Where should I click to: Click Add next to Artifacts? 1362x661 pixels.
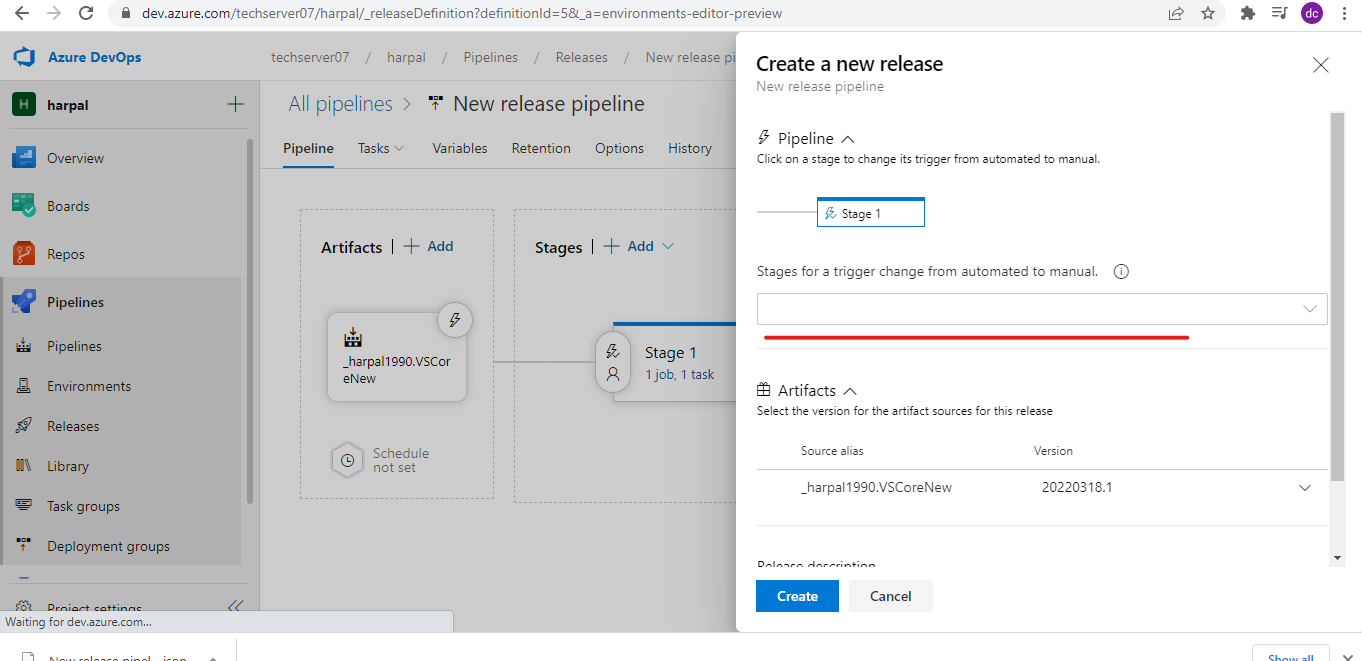[x=428, y=246]
